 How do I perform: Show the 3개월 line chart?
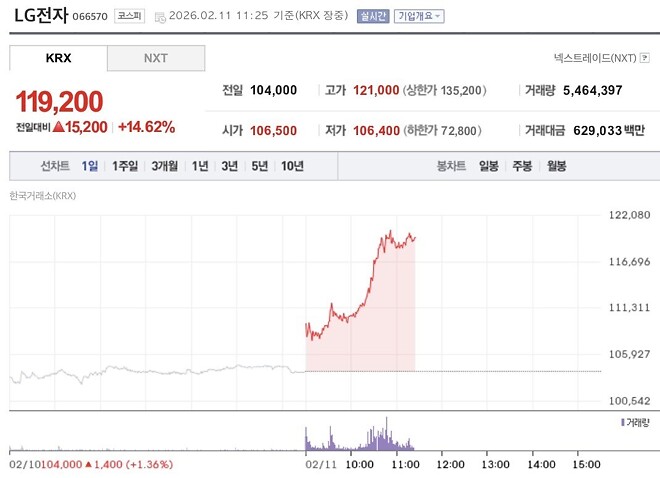[165, 166]
